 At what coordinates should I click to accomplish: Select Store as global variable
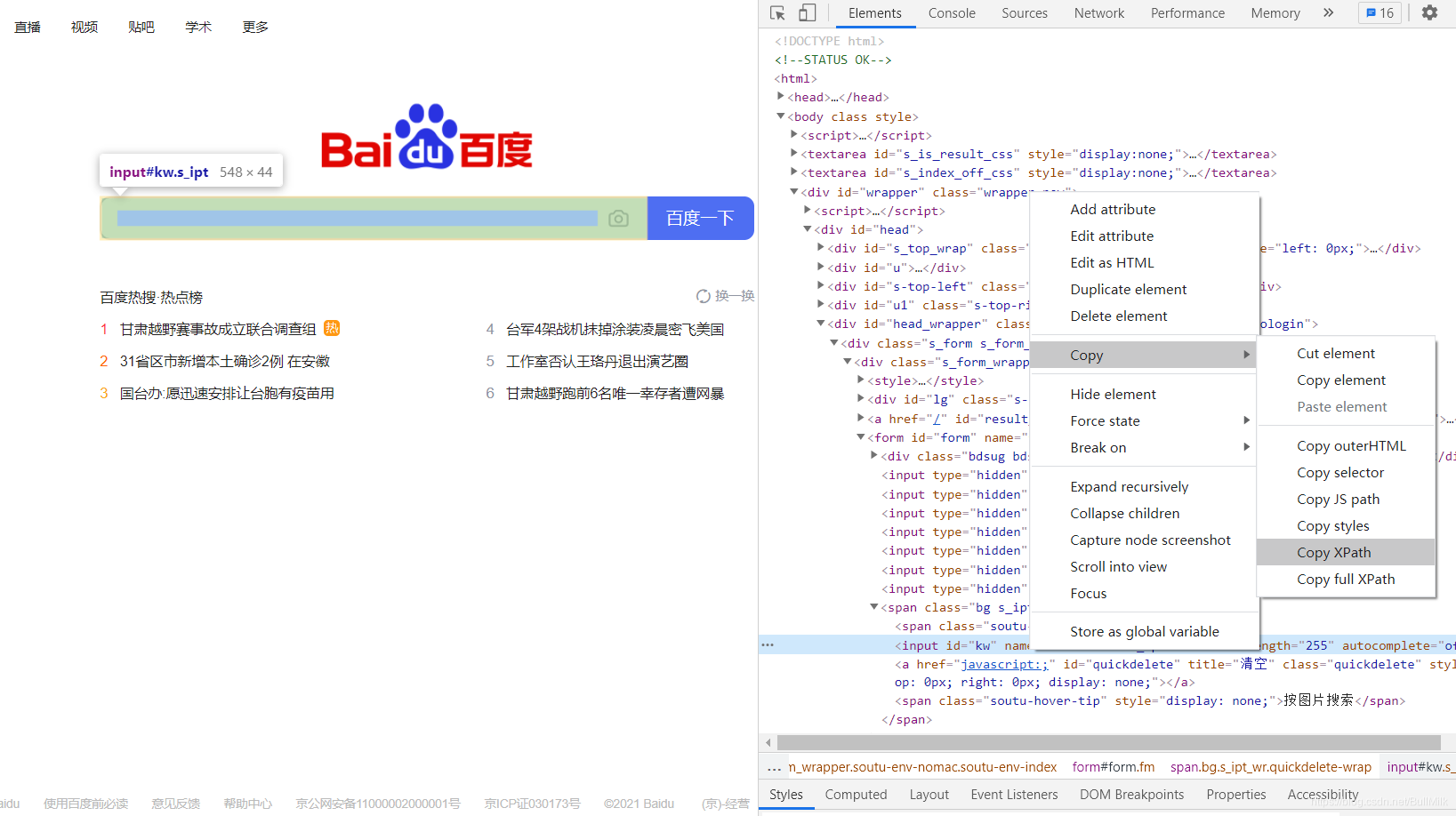(1145, 631)
